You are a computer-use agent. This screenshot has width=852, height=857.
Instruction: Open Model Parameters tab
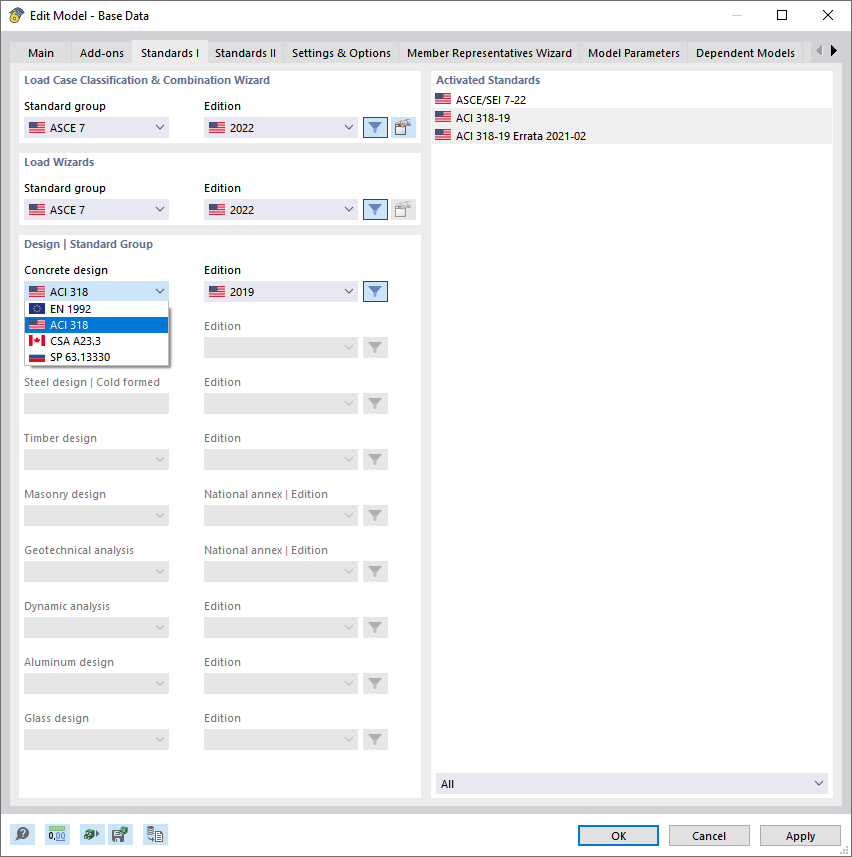tap(633, 53)
